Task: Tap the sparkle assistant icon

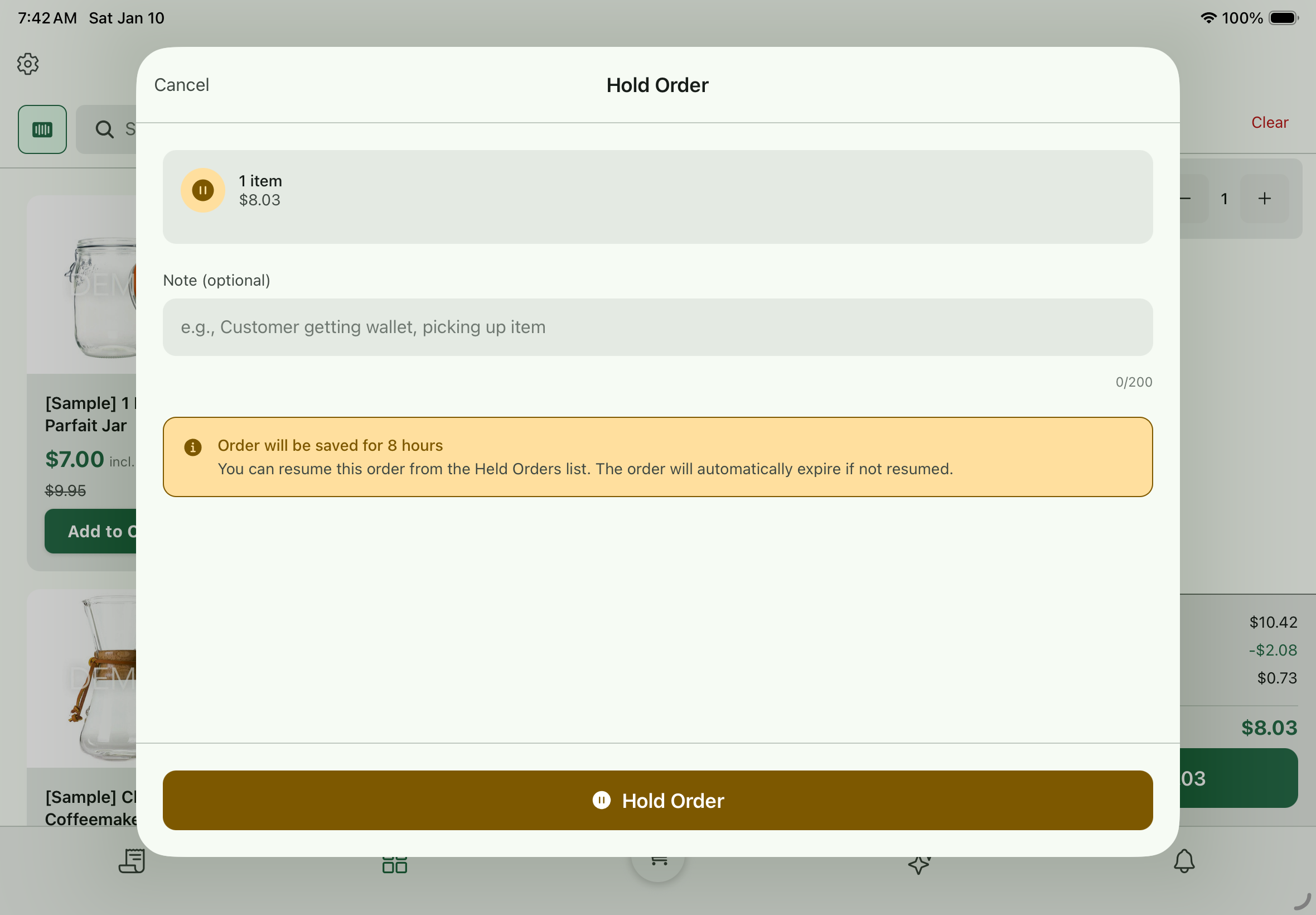Action: (x=919, y=865)
